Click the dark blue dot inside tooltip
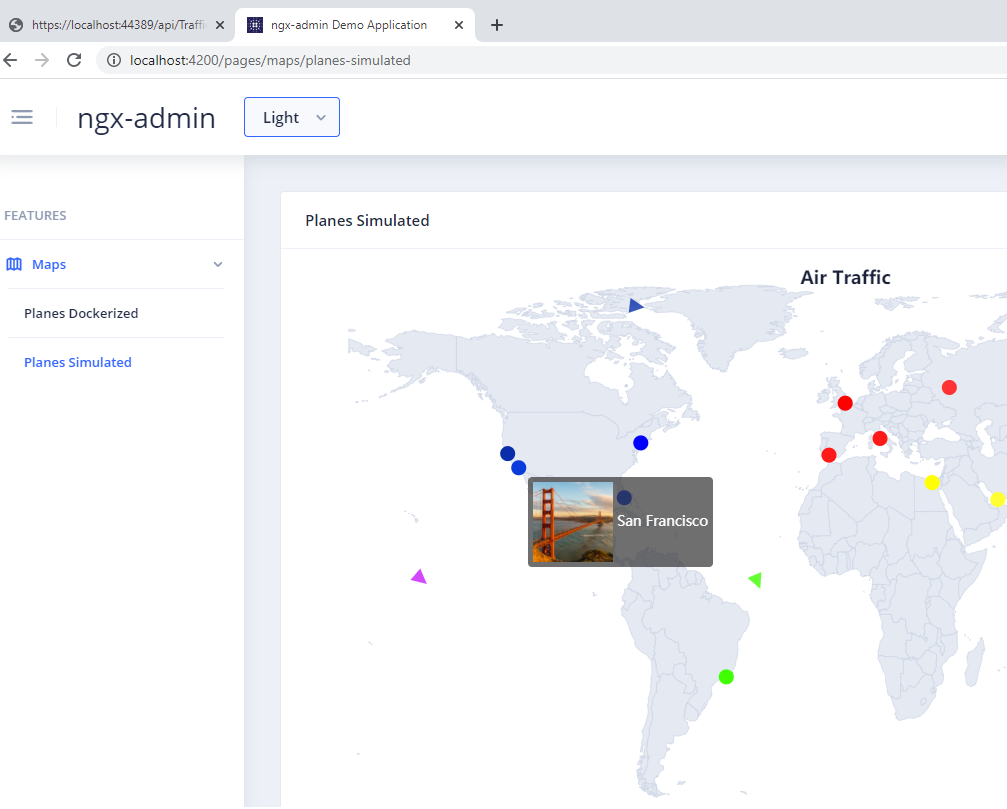 [624, 498]
